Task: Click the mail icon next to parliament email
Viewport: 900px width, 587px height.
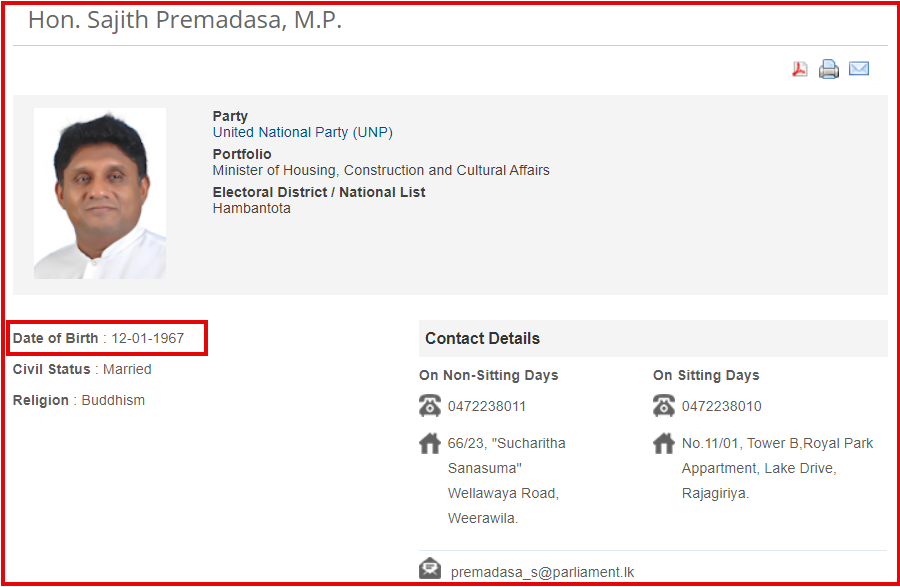Action: click(430, 569)
